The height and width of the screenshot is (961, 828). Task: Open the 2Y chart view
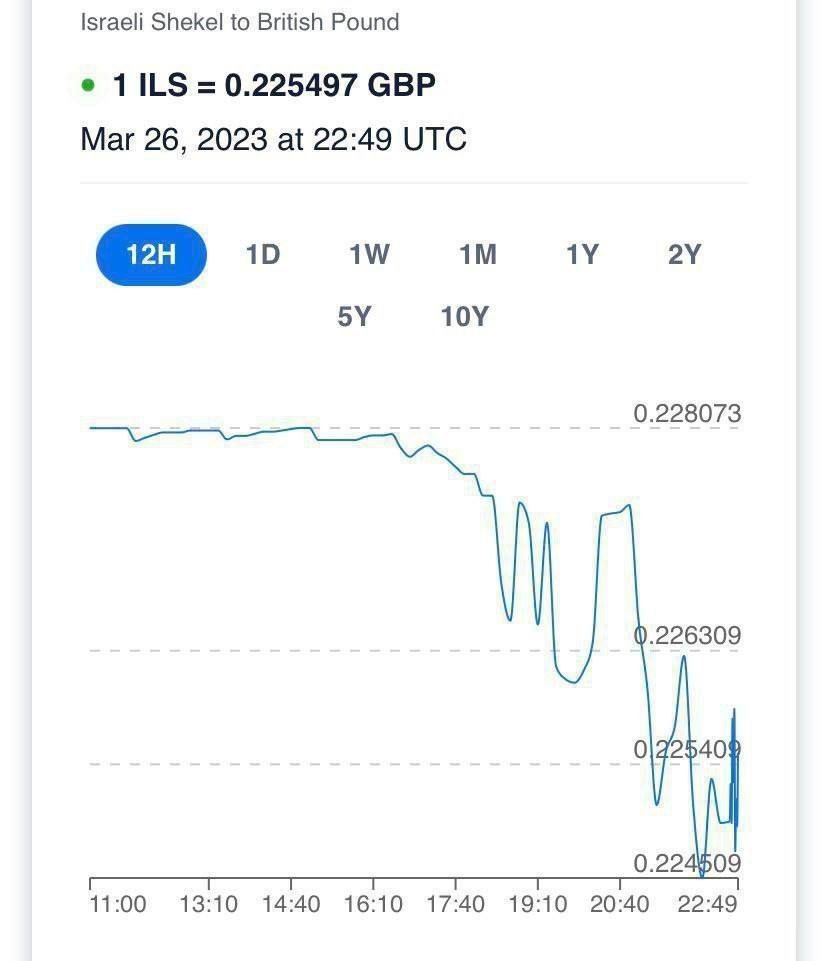(685, 255)
